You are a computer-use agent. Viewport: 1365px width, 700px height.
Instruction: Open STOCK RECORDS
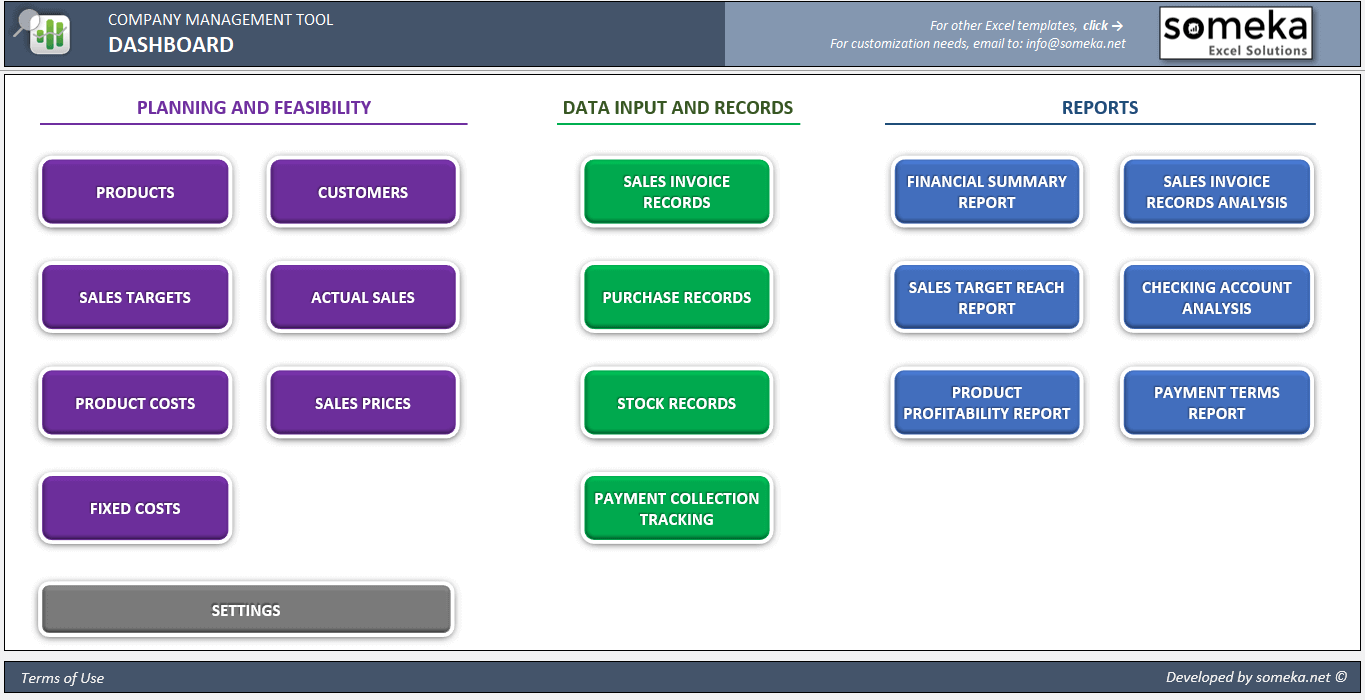[676, 402]
